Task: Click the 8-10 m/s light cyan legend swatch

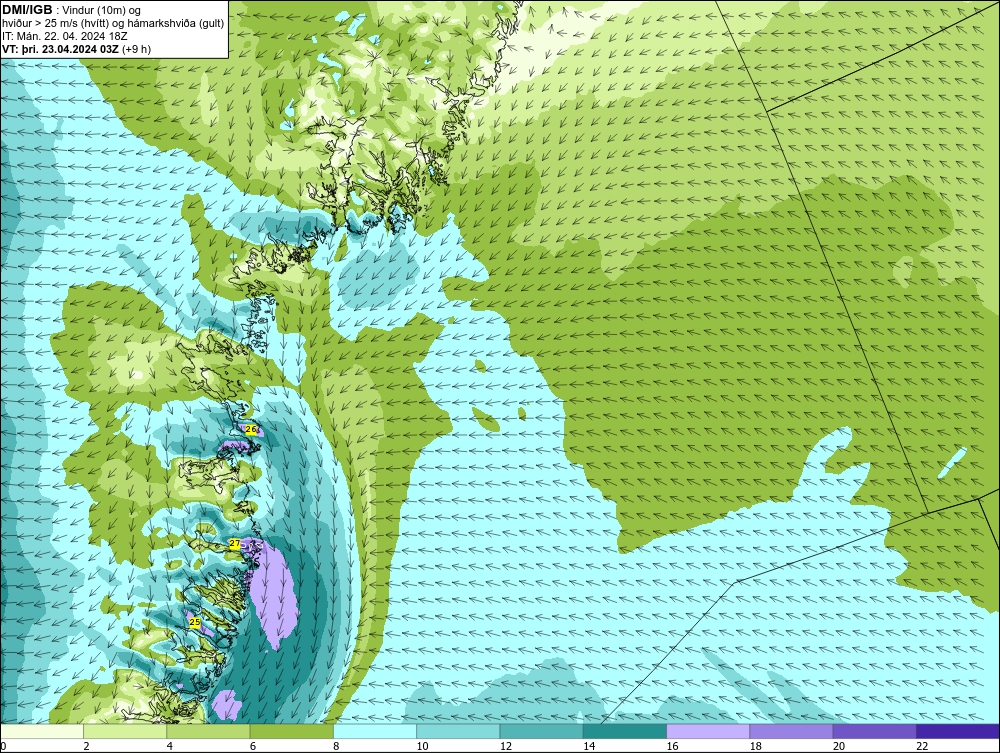Action: click(x=375, y=731)
